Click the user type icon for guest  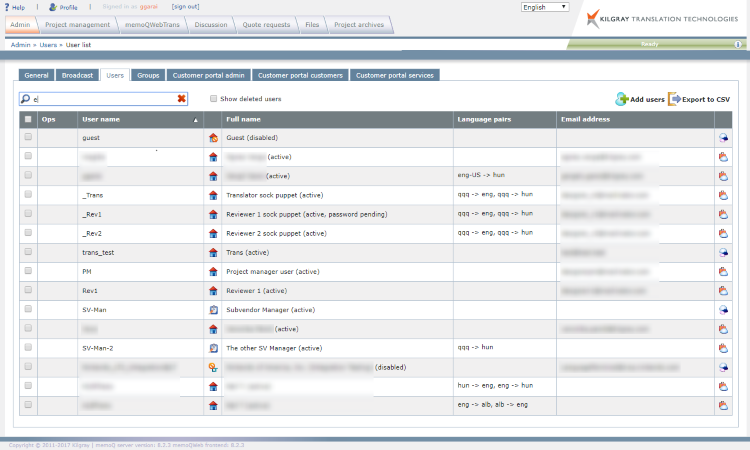pos(212,138)
